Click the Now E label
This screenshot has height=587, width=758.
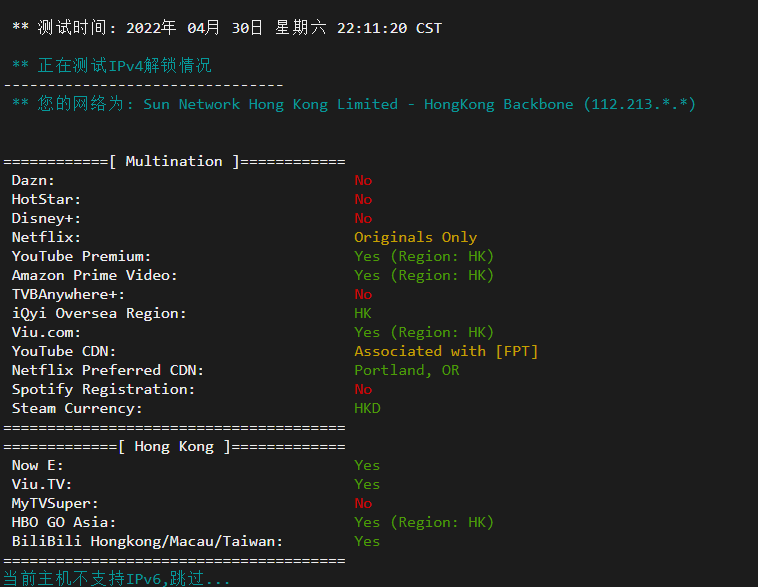[x=37, y=465]
